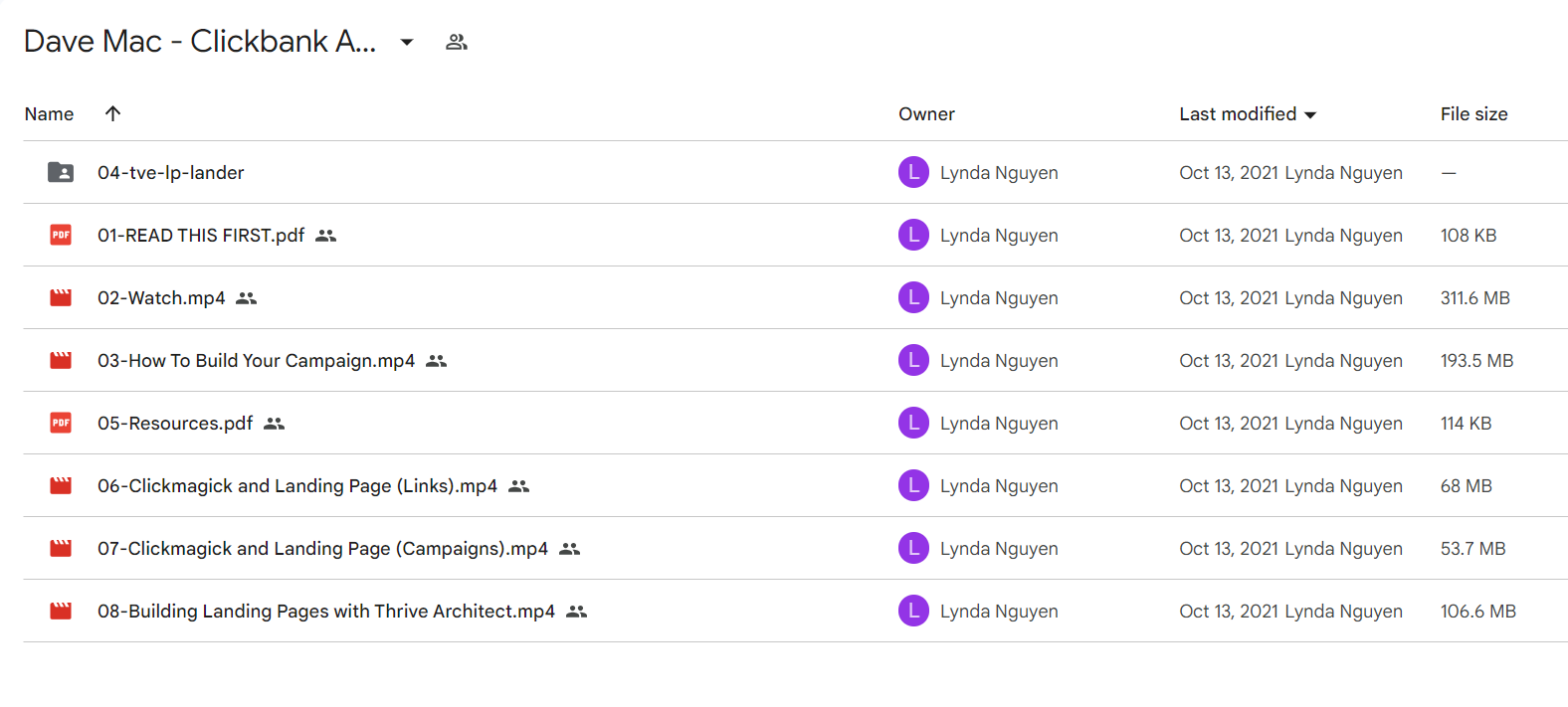Click owner name Lynda Nguyen for 02-Watch.mp4

click(x=999, y=298)
